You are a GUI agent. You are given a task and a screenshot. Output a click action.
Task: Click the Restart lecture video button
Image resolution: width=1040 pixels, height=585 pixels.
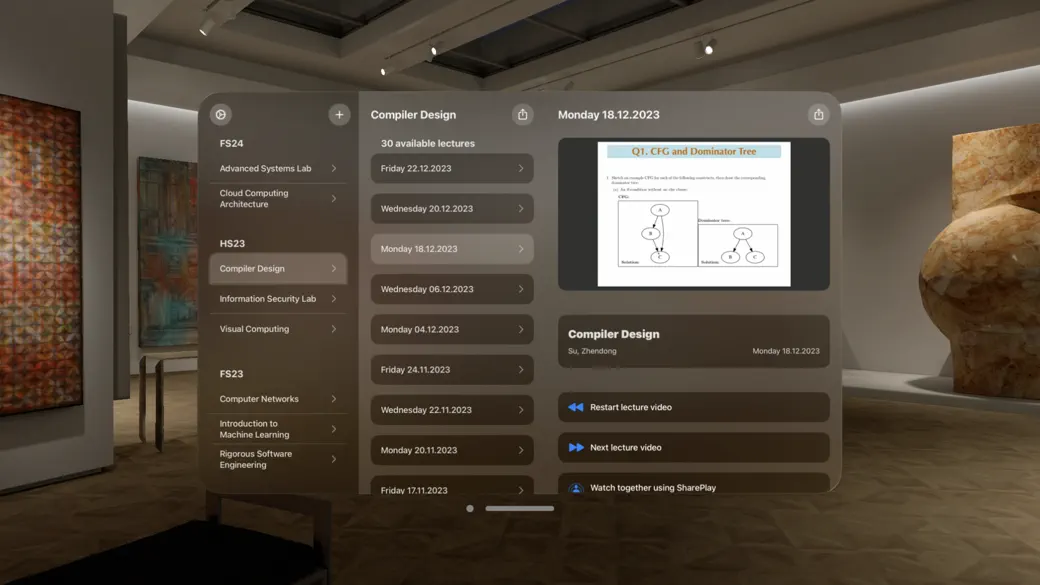694,407
